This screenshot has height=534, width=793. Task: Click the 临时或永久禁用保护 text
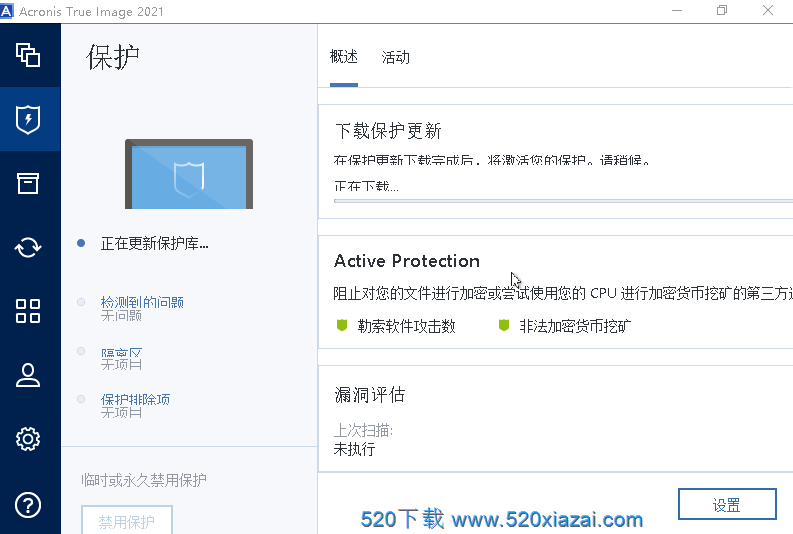(144, 480)
